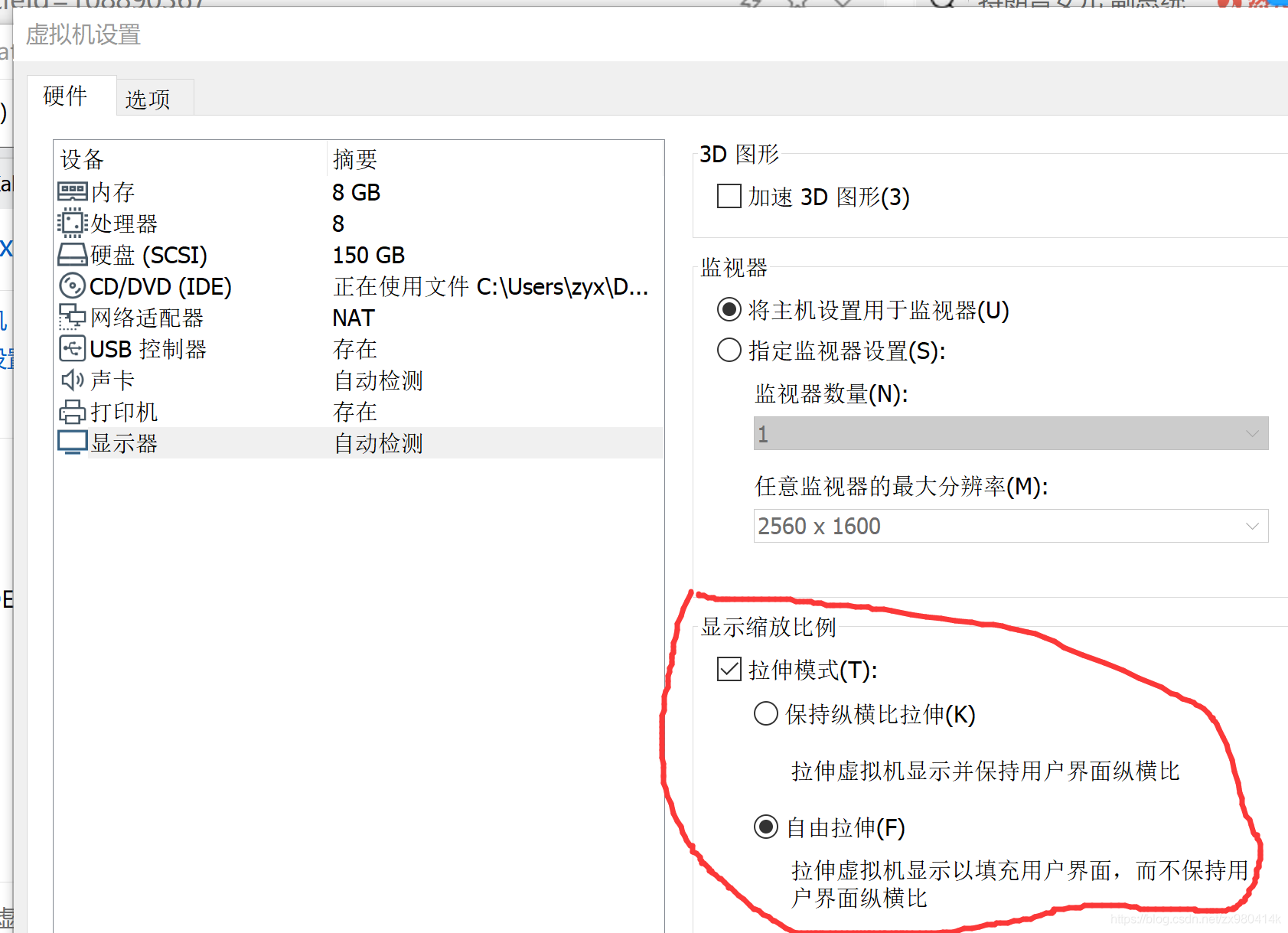Click the printer (打印机) icon
This screenshot has height=933, width=1288.
pos(72,412)
